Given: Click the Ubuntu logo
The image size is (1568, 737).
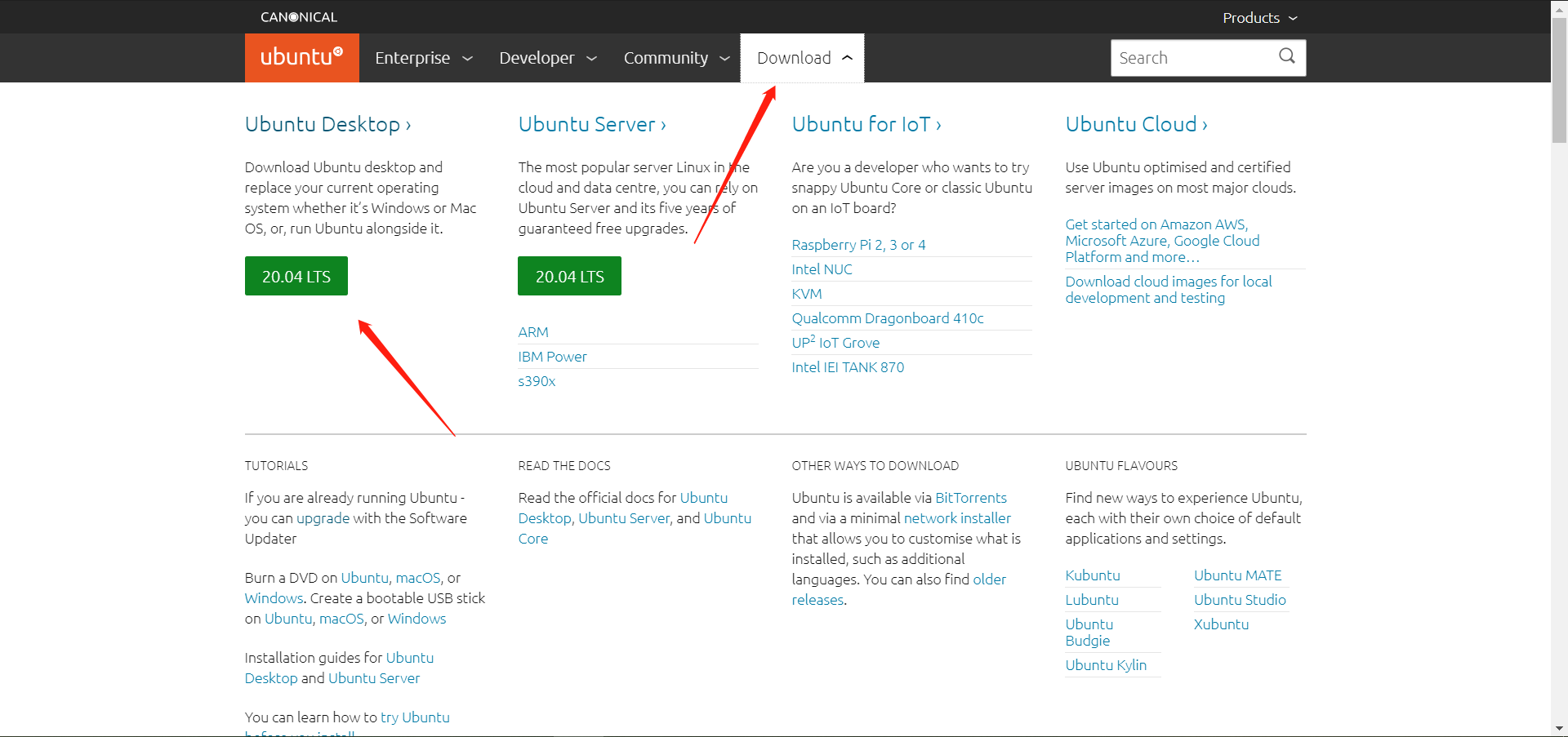Looking at the screenshot, I should pos(301,57).
